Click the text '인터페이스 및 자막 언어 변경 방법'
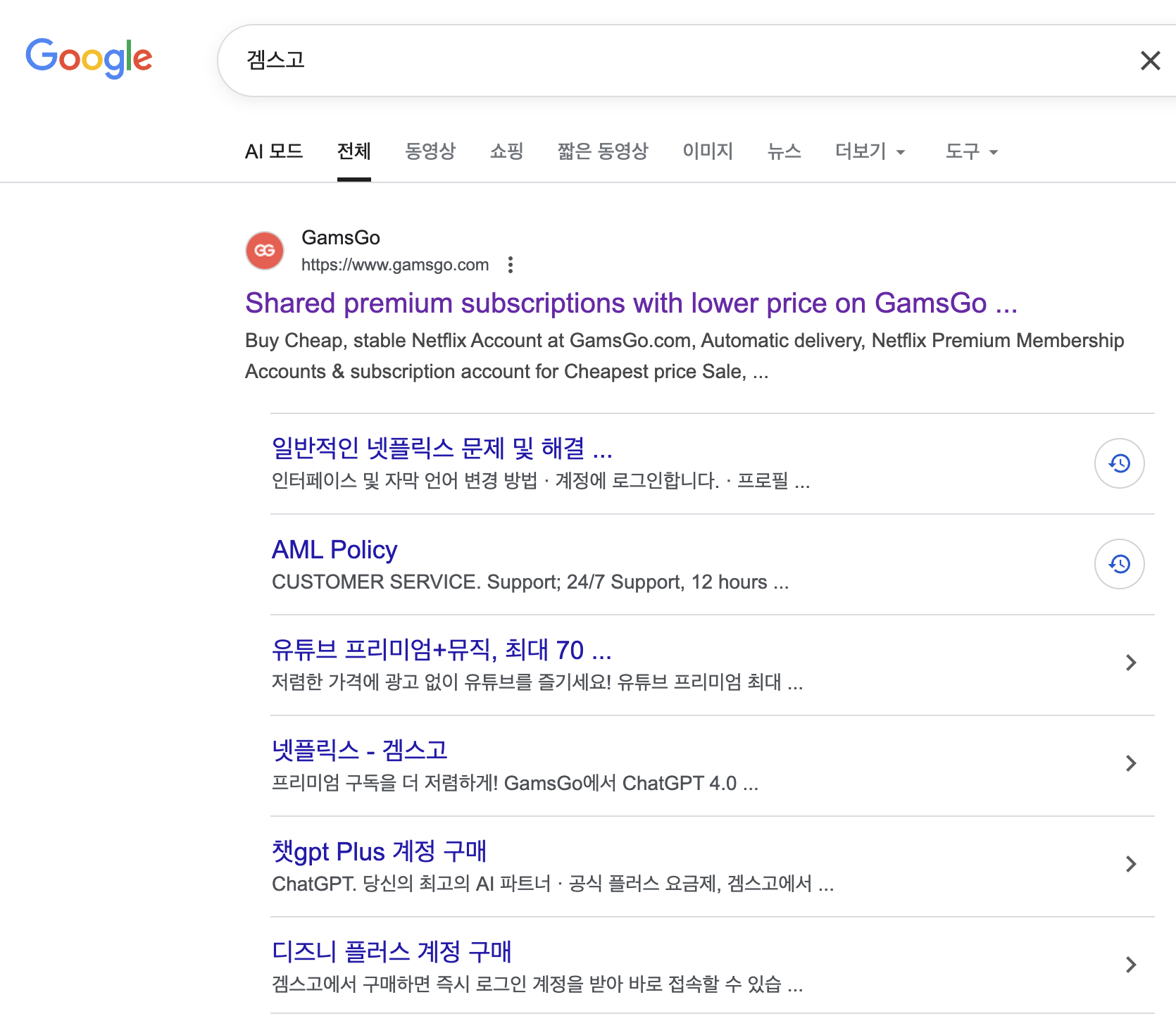 point(404,481)
